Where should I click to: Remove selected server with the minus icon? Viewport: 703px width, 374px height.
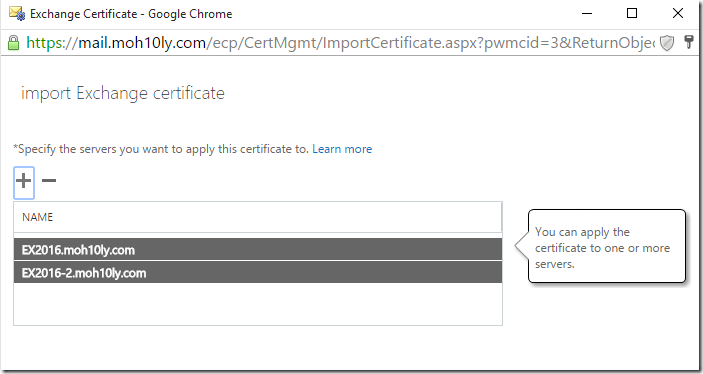click(49, 181)
